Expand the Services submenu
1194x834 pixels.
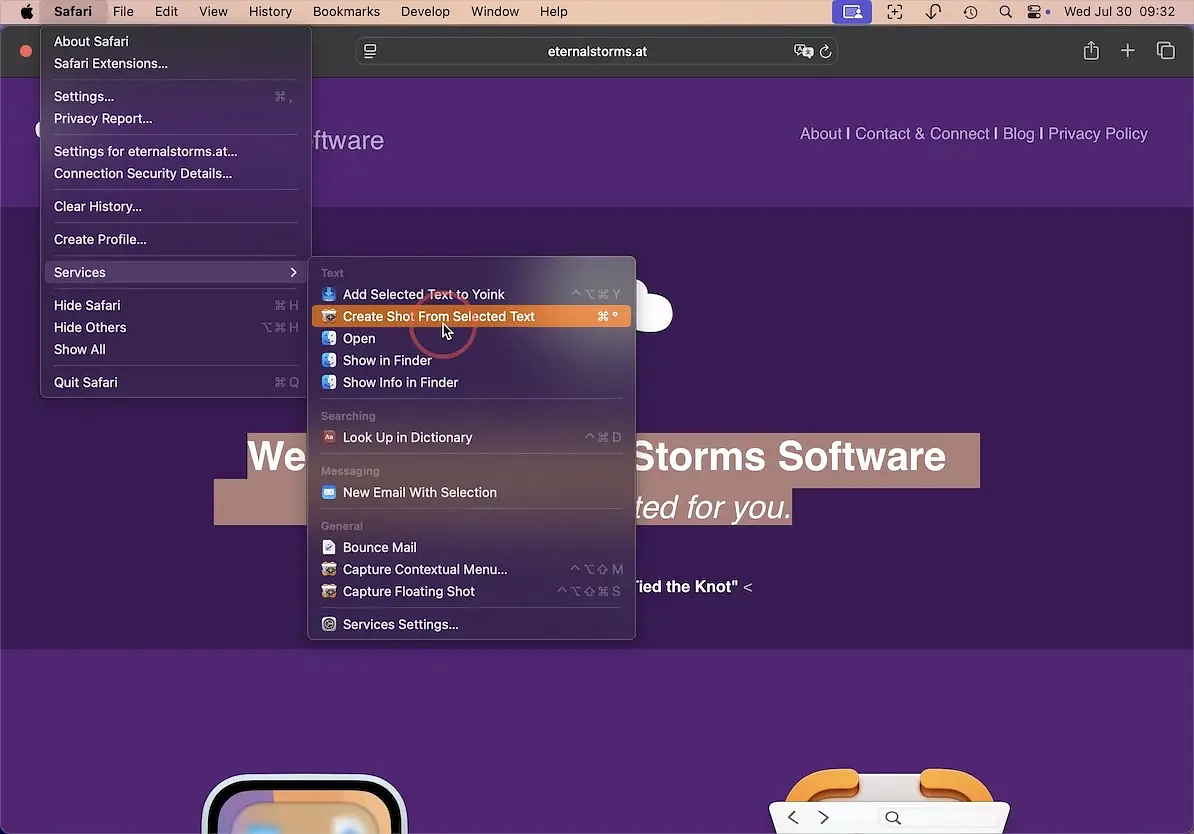pos(175,272)
